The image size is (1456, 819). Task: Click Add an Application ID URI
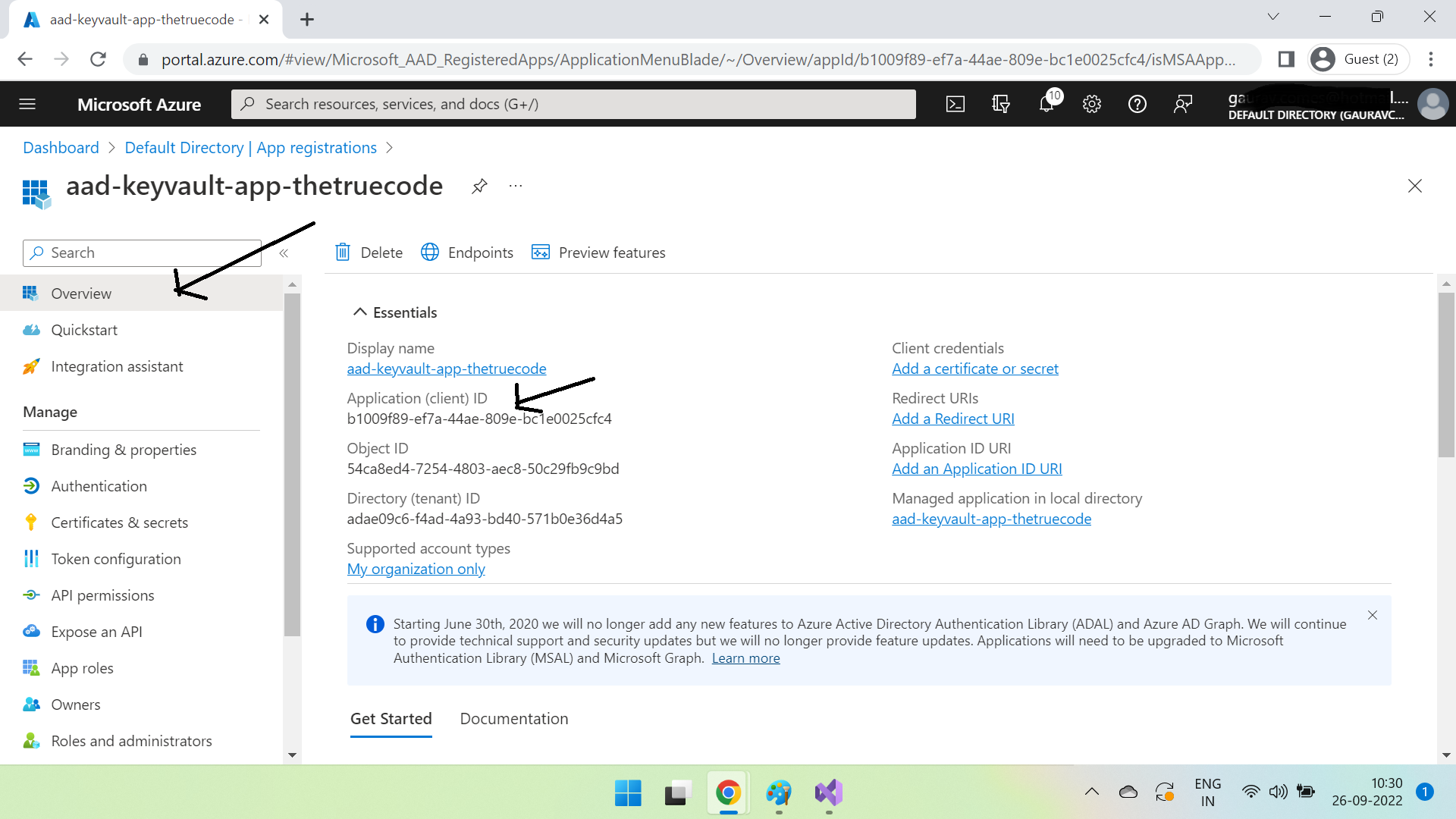point(977,469)
